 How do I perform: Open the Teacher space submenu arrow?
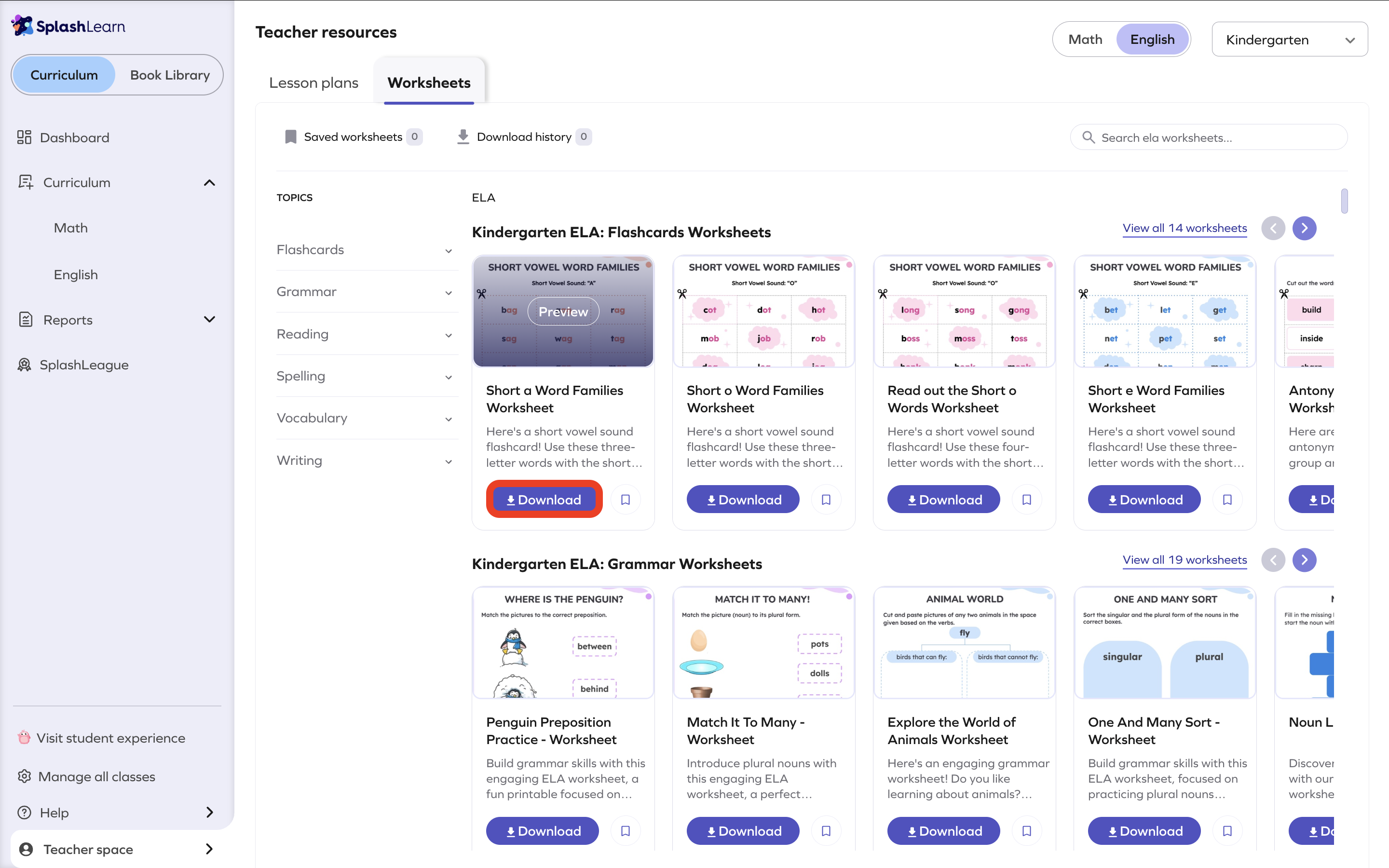pyautogui.click(x=209, y=849)
